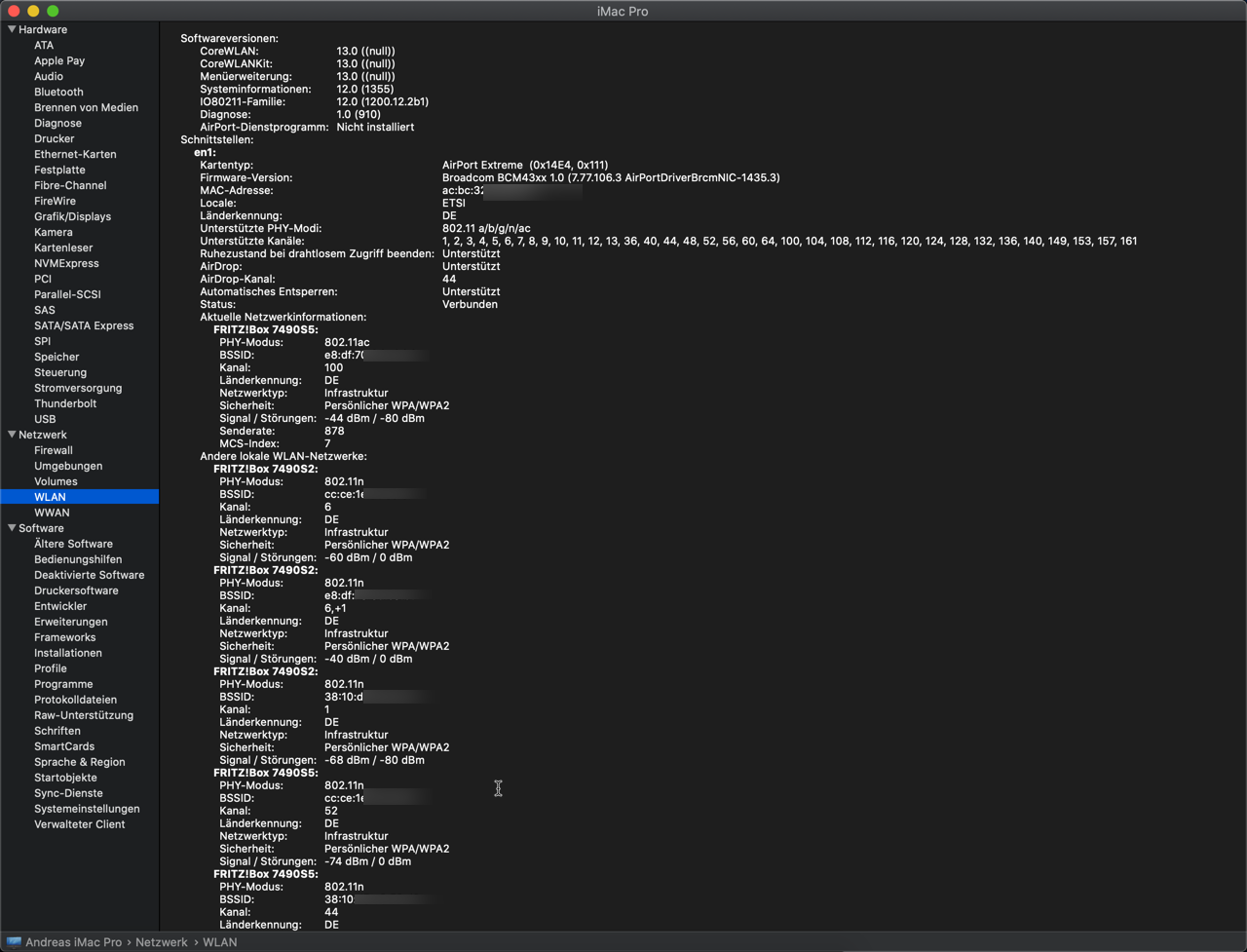Click the 'Nicht installiert' value
The width and height of the screenshot is (1247, 952).
[x=375, y=127]
